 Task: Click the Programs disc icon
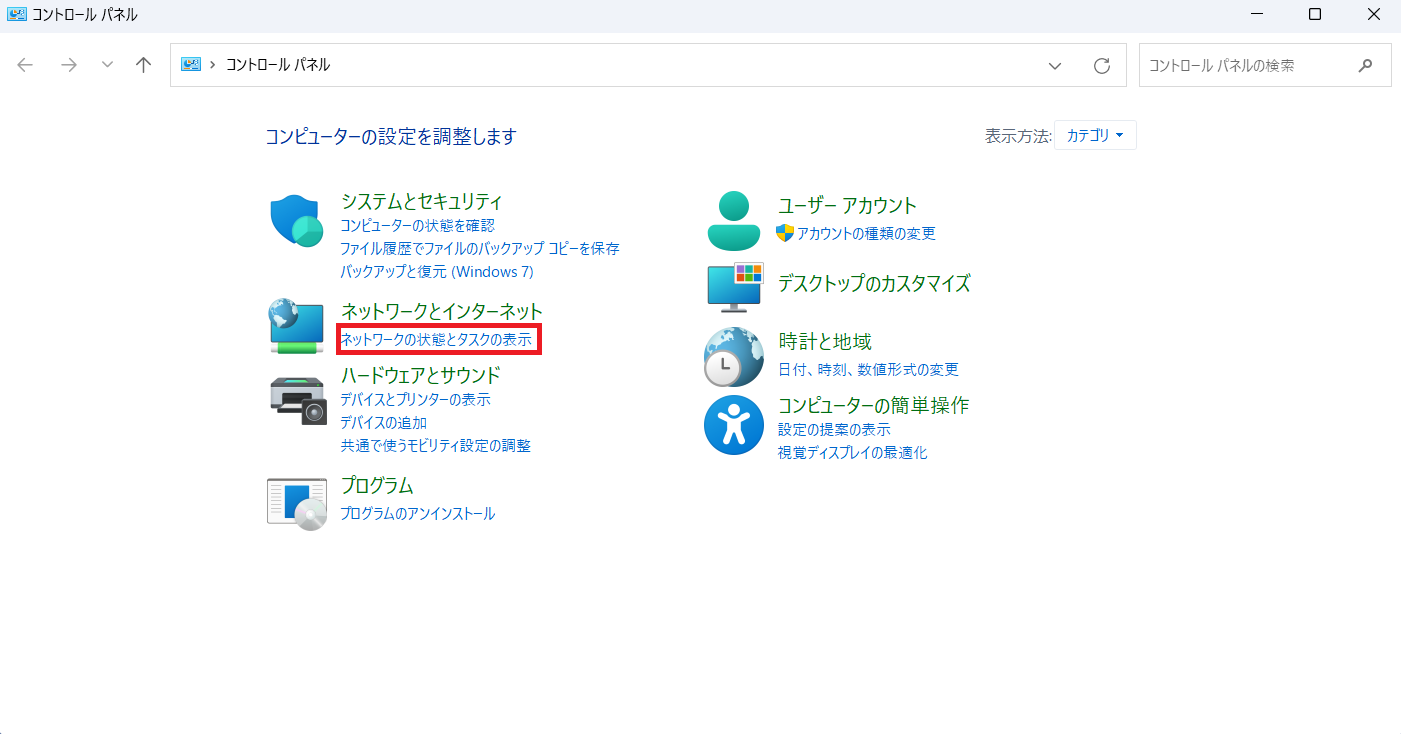click(x=297, y=504)
